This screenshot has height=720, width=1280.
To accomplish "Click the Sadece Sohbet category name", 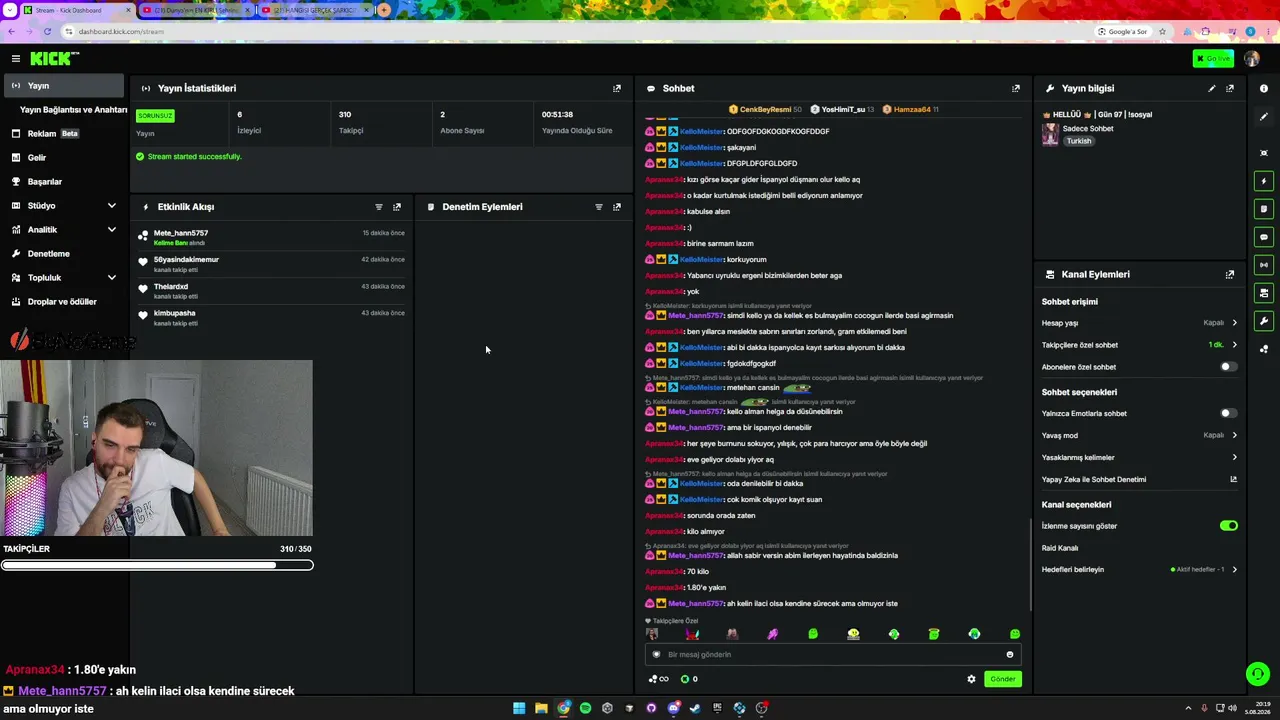I will [x=1088, y=129].
